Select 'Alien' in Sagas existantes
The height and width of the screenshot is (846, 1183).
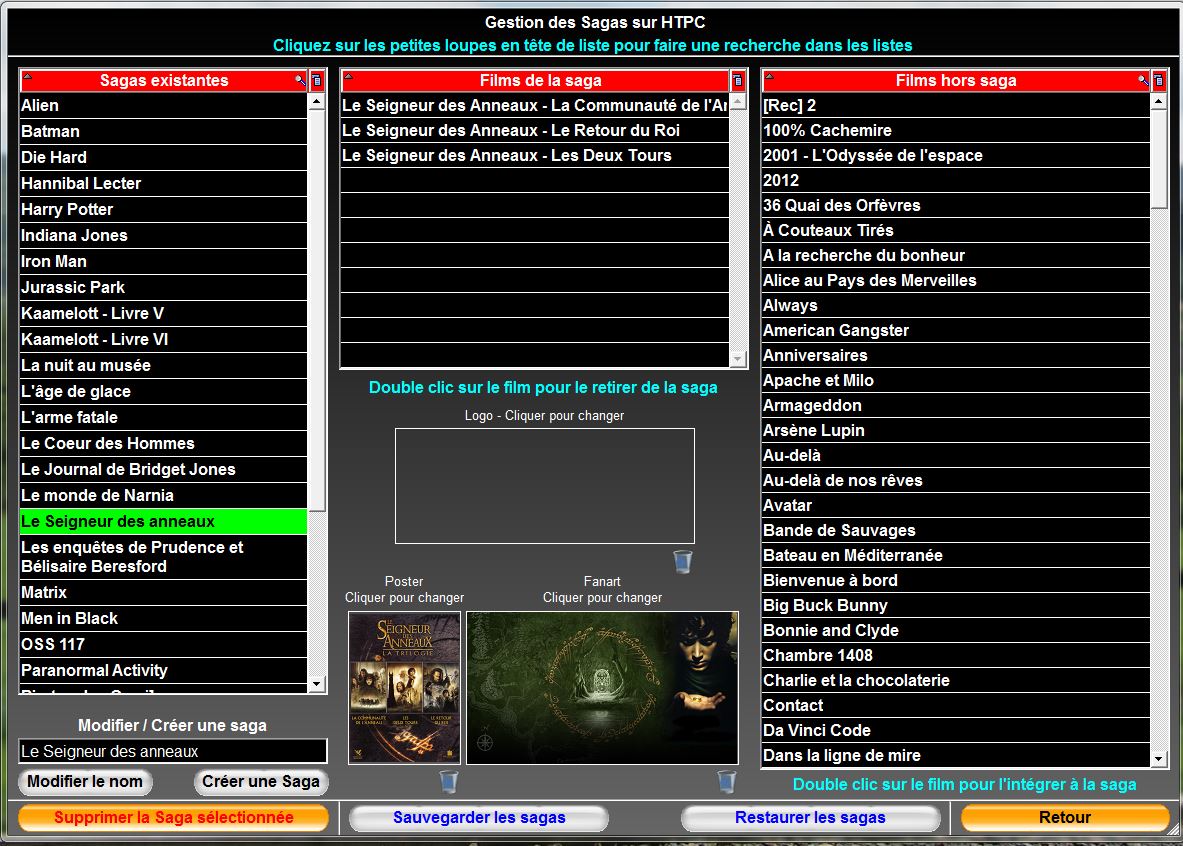(x=164, y=106)
